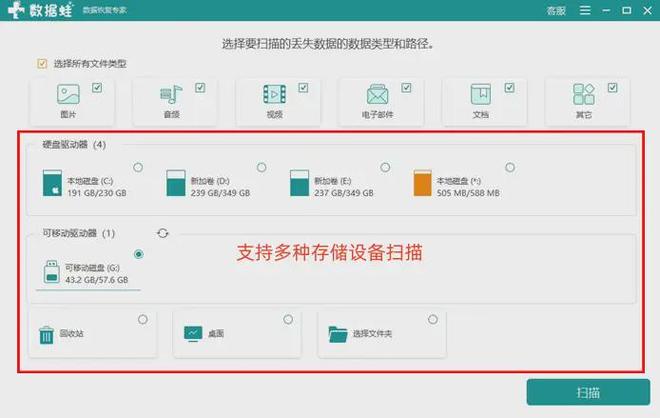Click the 可移动驱动器 (1) section label
Image resolution: width=660 pixels, height=418 pixels.
coord(79,233)
